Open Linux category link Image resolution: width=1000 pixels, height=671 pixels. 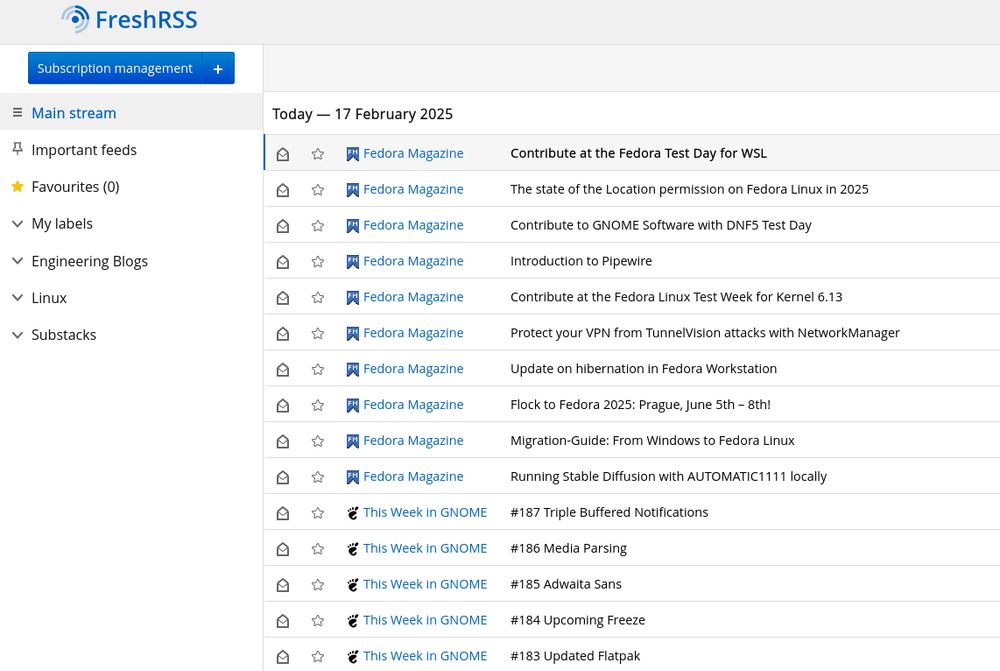[x=49, y=298]
